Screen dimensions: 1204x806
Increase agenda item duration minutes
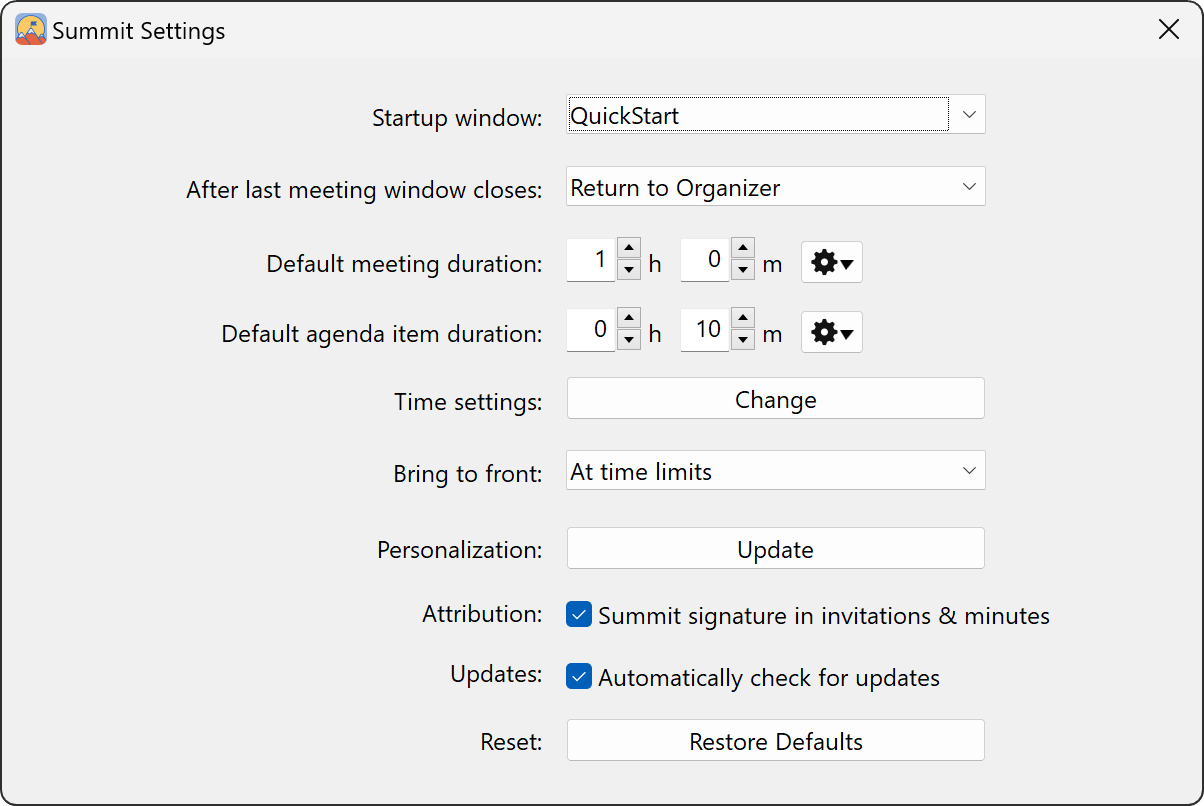tap(742, 319)
